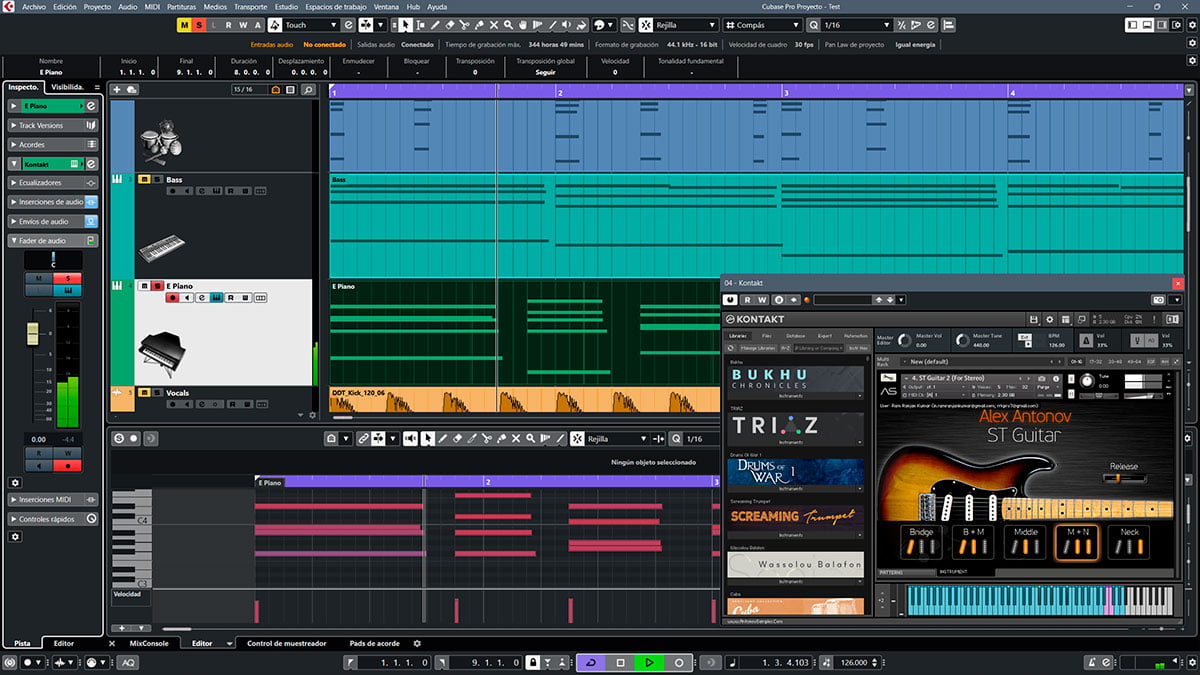The height and width of the screenshot is (675, 1200).
Task: Open inspector settings gear below the fader
Action: [15, 483]
